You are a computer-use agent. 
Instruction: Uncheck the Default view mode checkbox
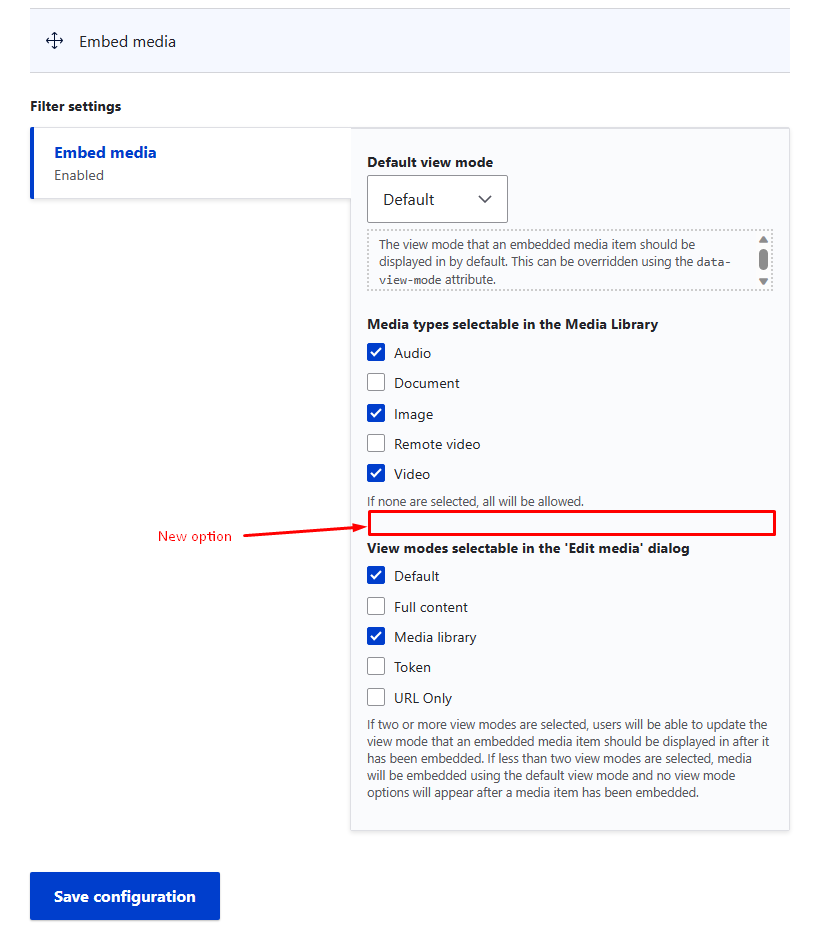tap(376, 575)
